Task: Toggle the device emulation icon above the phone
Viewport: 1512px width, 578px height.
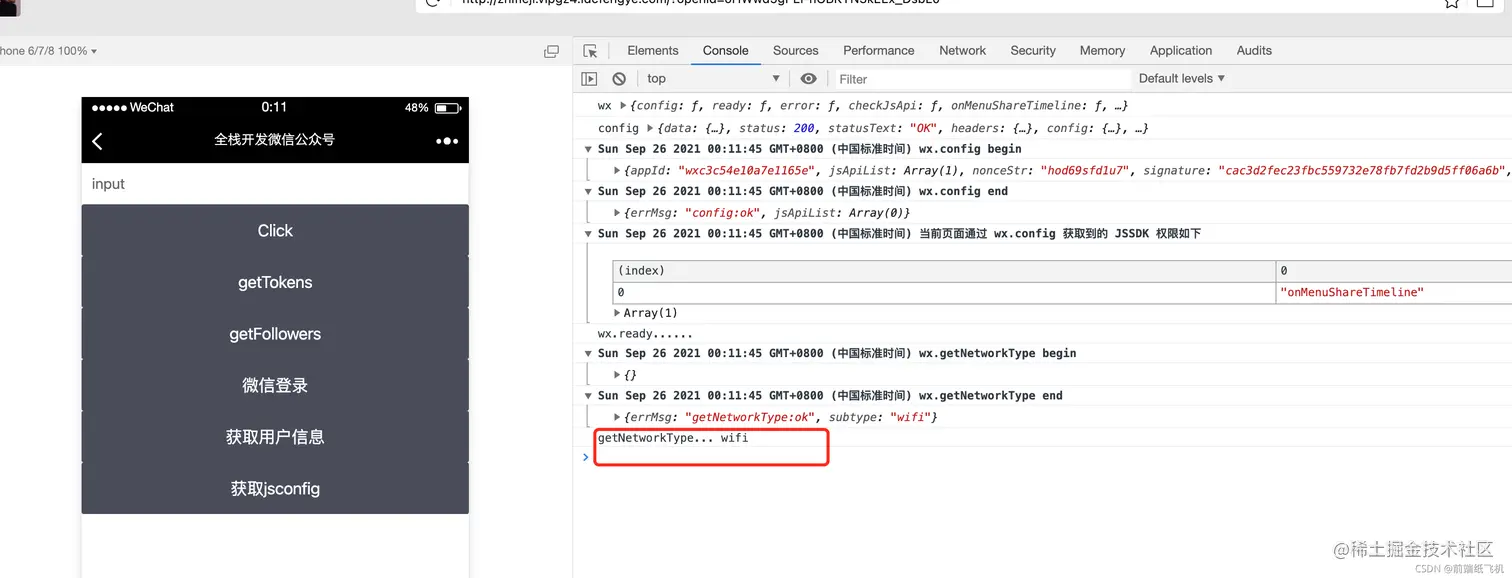Action: pyautogui.click(x=551, y=51)
